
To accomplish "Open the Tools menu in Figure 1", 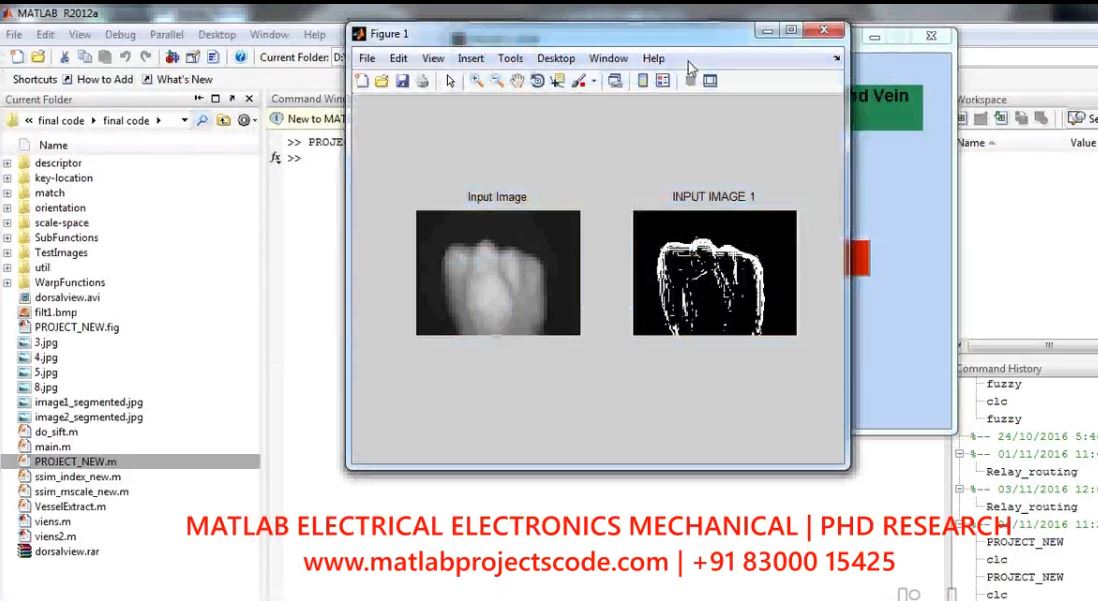I will click(510, 58).
